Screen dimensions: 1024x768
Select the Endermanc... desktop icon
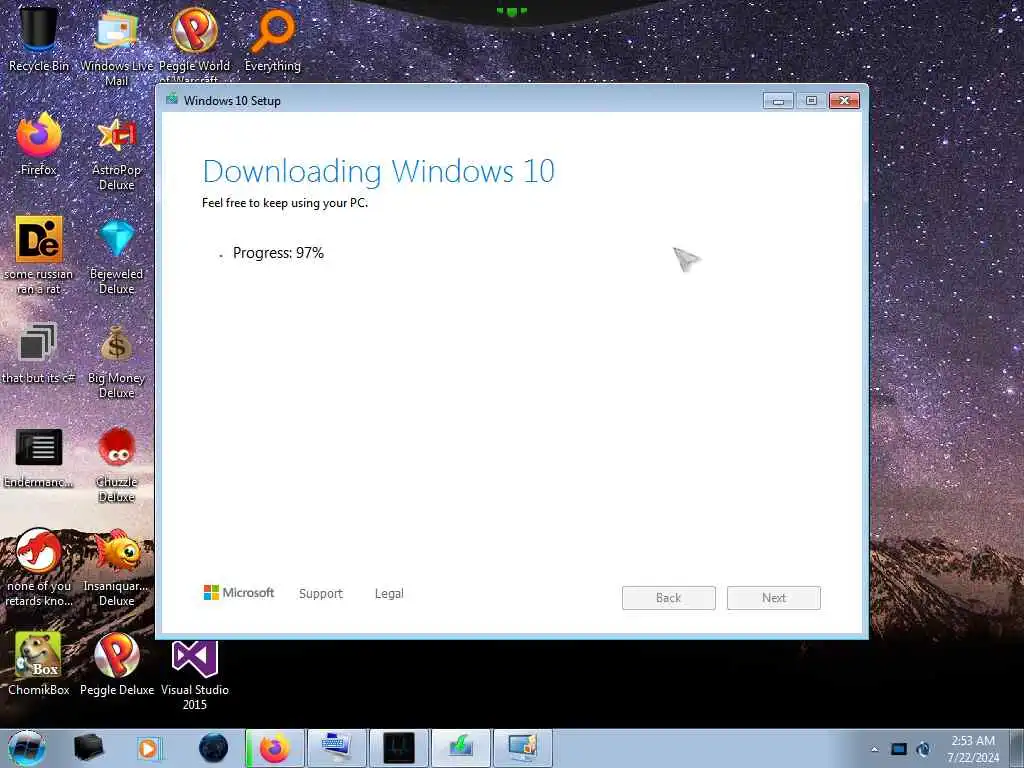click(39, 457)
